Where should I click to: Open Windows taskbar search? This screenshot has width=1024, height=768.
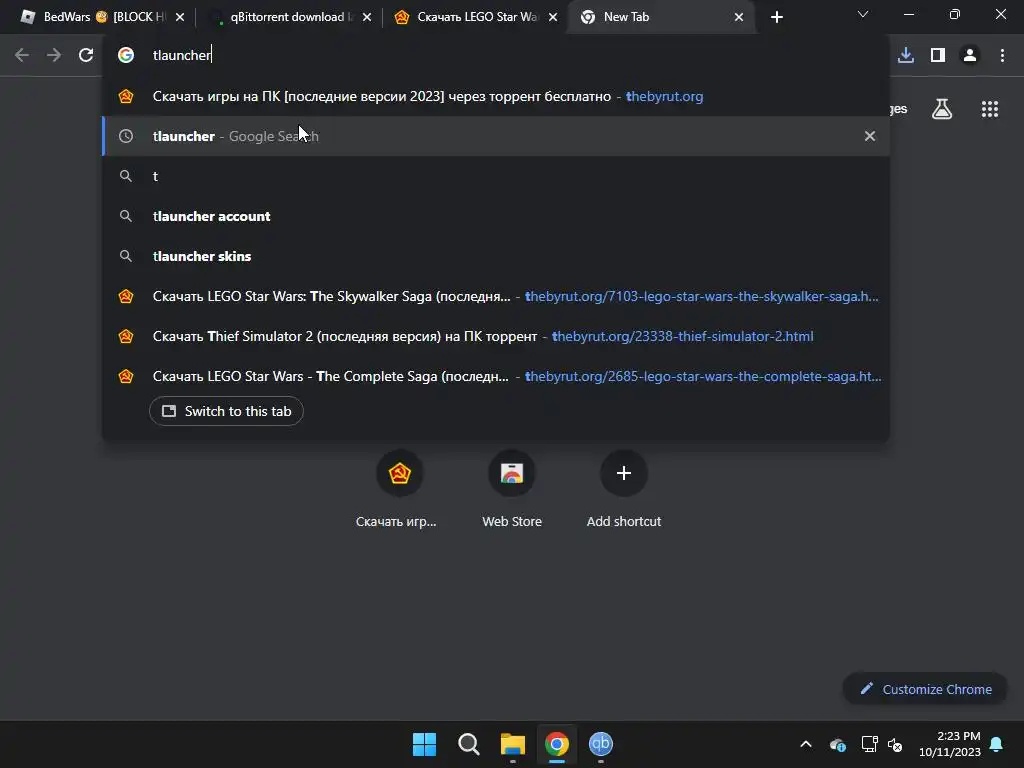tap(468, 744)
